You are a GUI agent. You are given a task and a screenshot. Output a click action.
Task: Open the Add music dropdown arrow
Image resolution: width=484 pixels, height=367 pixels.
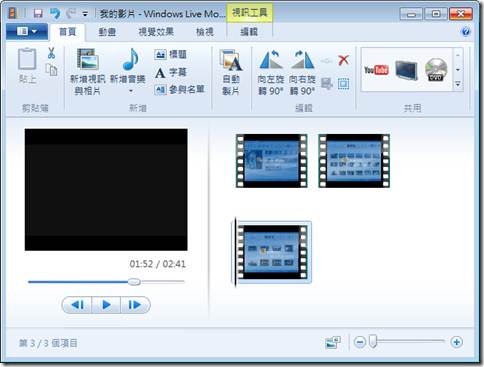[131, 91]
